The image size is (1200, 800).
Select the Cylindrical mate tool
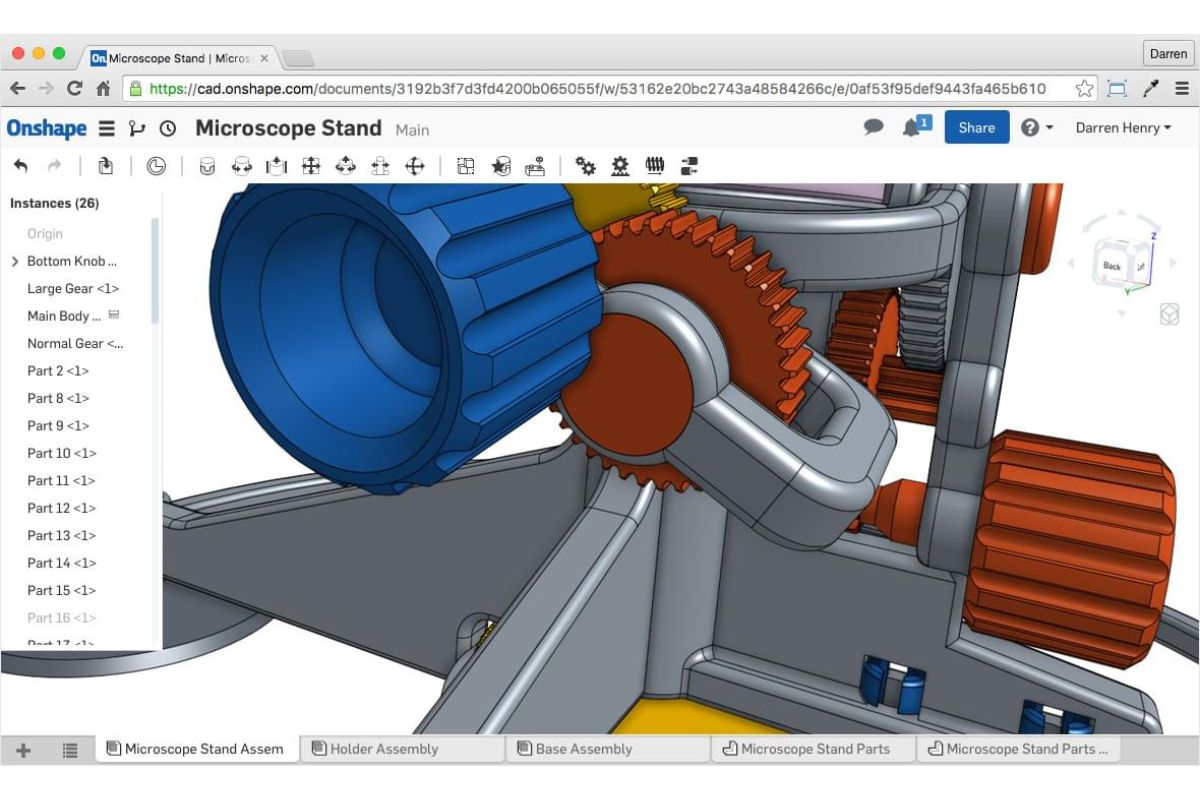click(345, 166)
